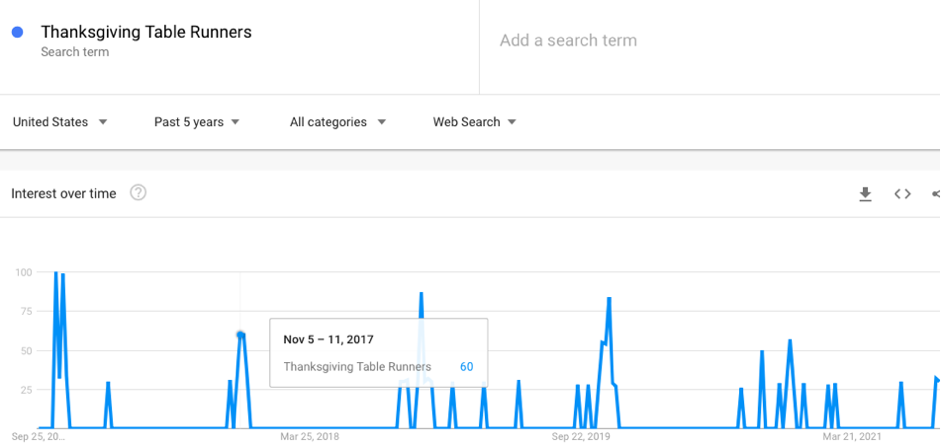Open the embed code icon
The height and width of the screenshot is (447, 941).
pos(903,194)
